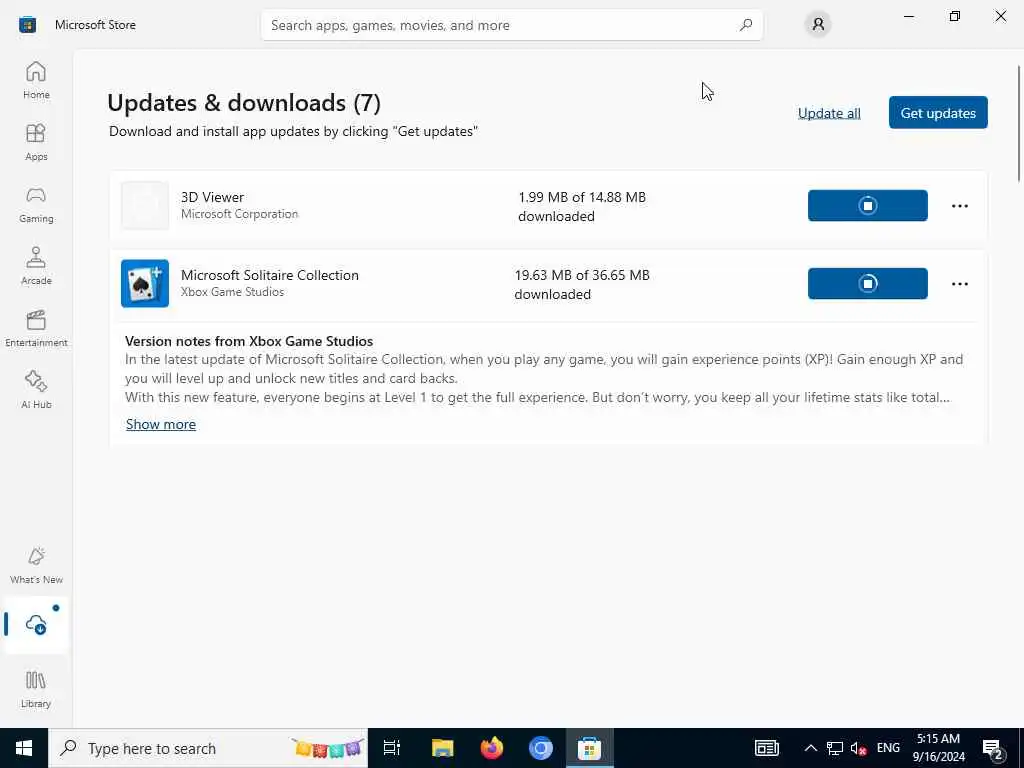Open Task View on the taskbar
The image size is (1024, 768).
tap(392, 748)
